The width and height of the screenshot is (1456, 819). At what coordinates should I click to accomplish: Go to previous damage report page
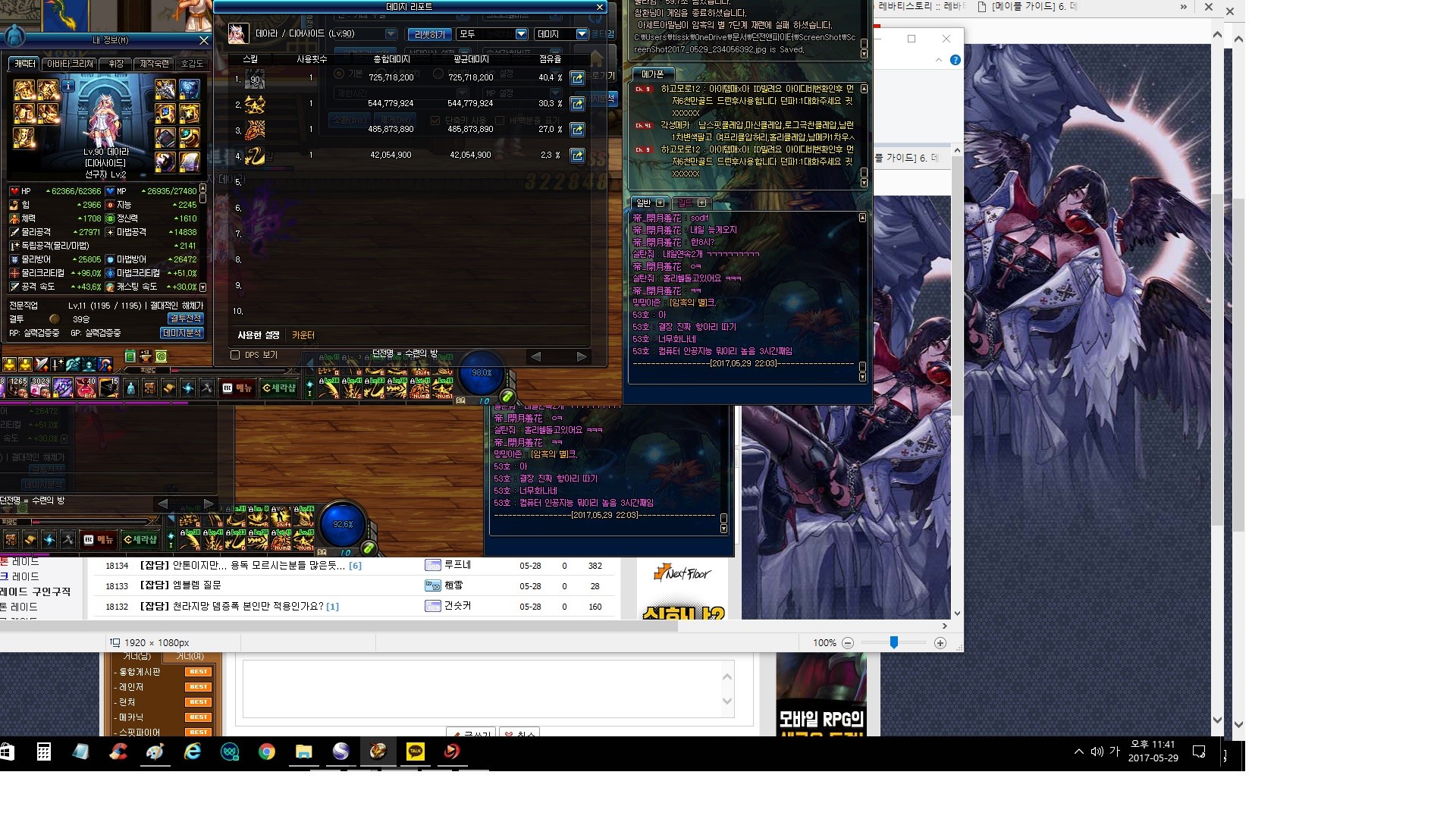coord(535,356)
